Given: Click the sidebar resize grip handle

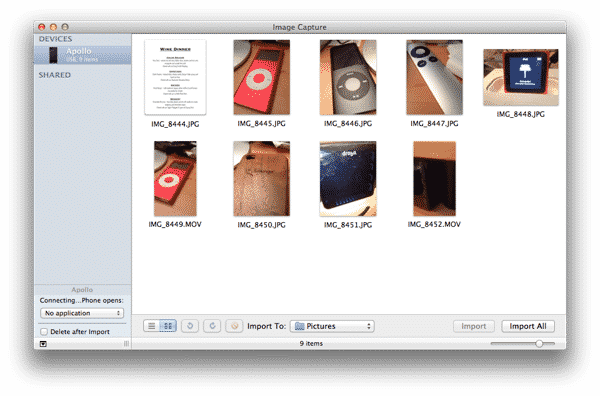Looking at the screenshot, I should 126,344.
